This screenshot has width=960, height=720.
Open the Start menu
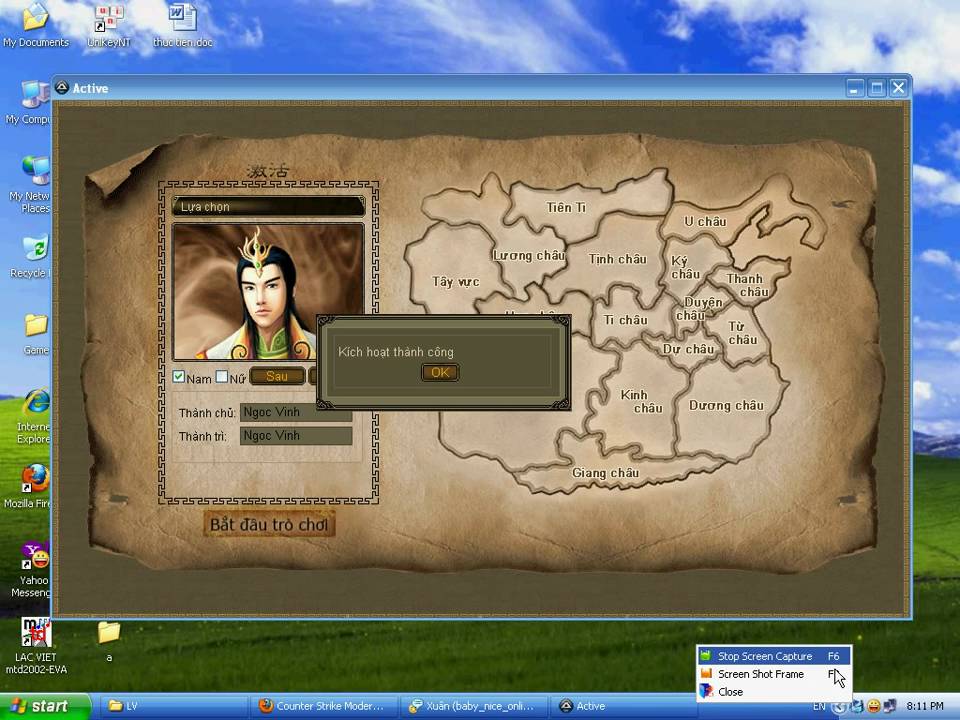[x=44, y=707]
